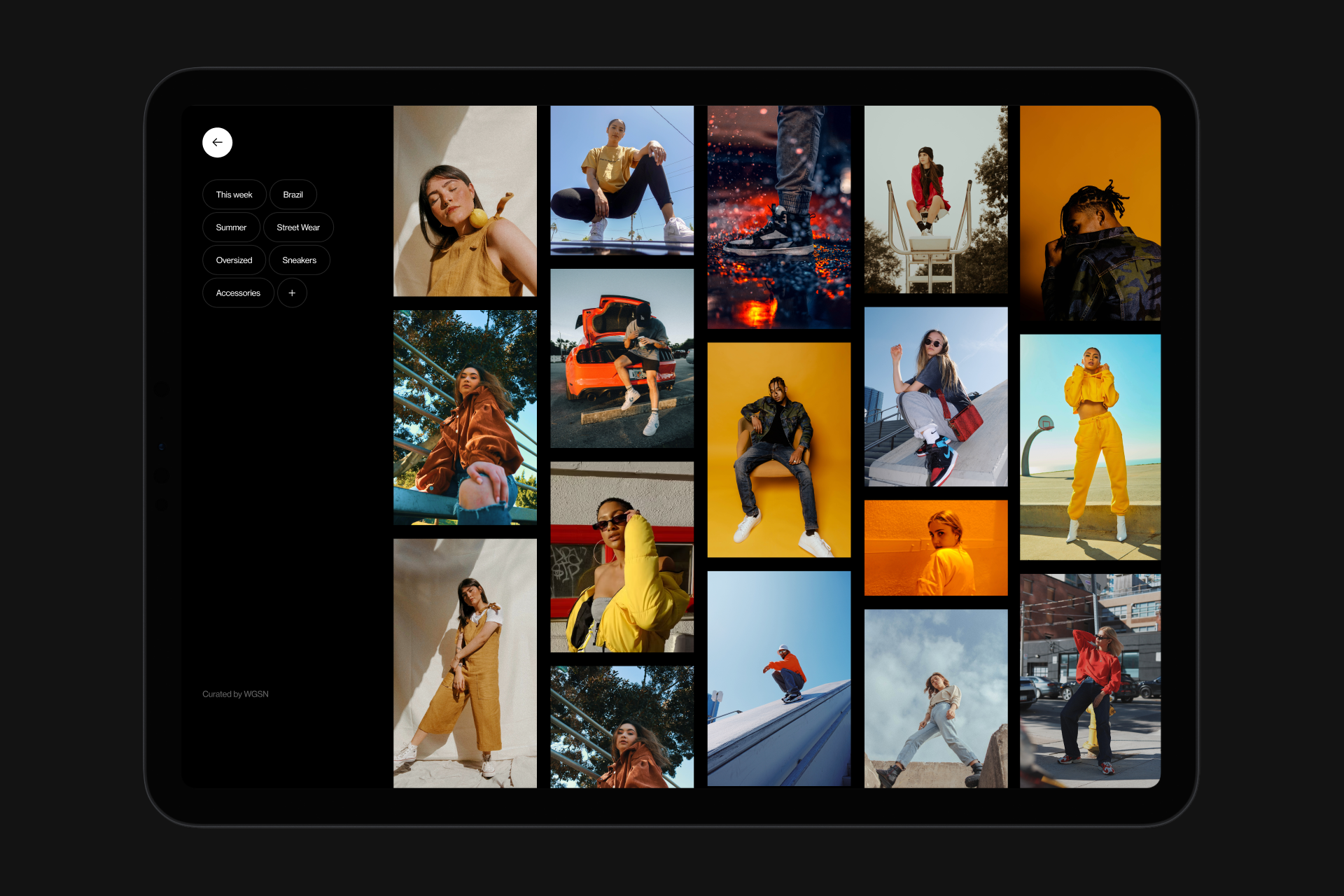The height and width of the screenshot is (896, 1344).
Task: Choose the Accessories tag
Action: click(x=238, y=293)
